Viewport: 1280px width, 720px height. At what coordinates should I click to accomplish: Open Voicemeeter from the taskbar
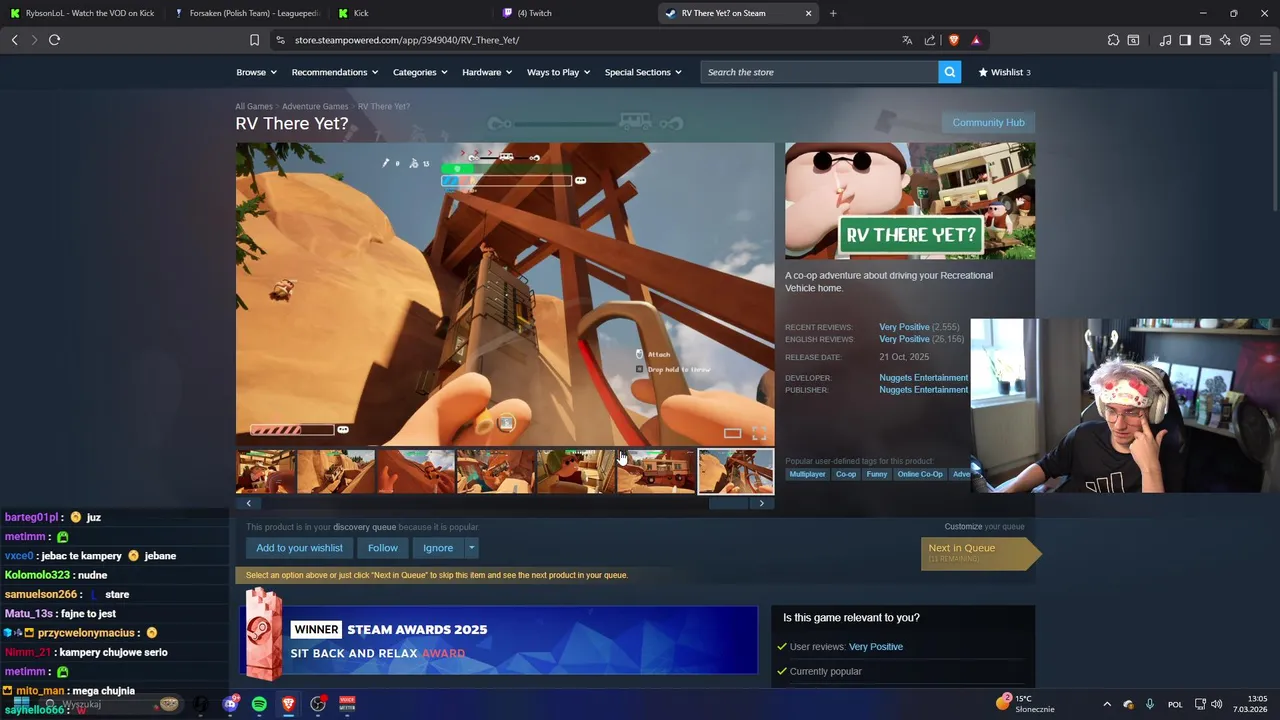tap(347, 704)
